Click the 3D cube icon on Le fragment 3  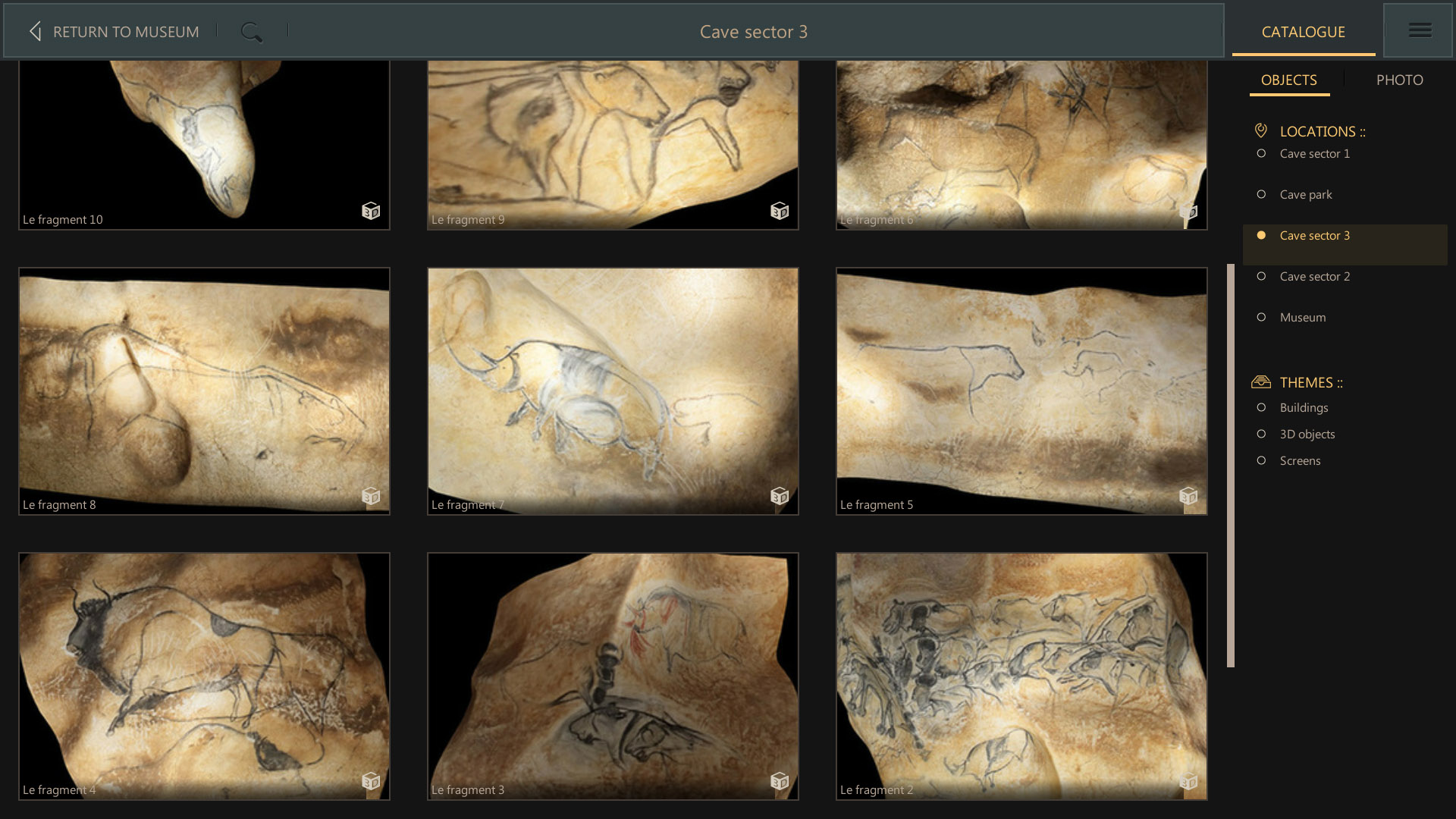pos(780,781)
